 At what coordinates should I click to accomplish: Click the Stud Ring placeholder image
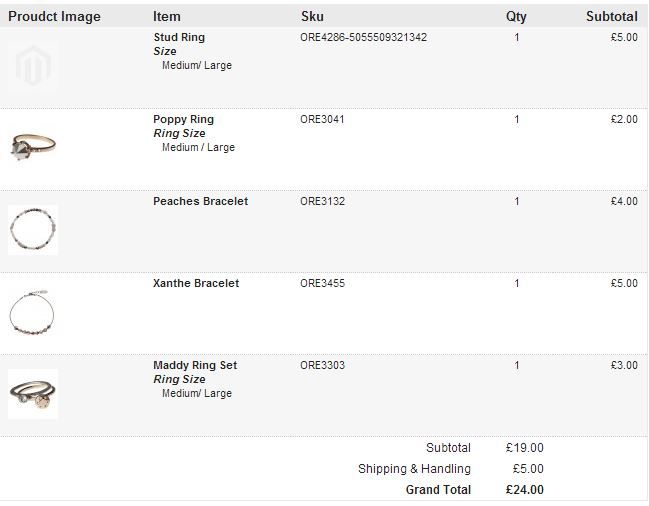[x=33, y=66]
